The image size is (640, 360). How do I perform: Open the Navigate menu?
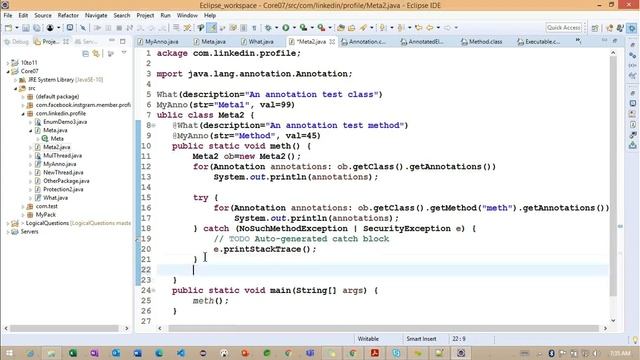pyautogui.click(x=96, y=16)
